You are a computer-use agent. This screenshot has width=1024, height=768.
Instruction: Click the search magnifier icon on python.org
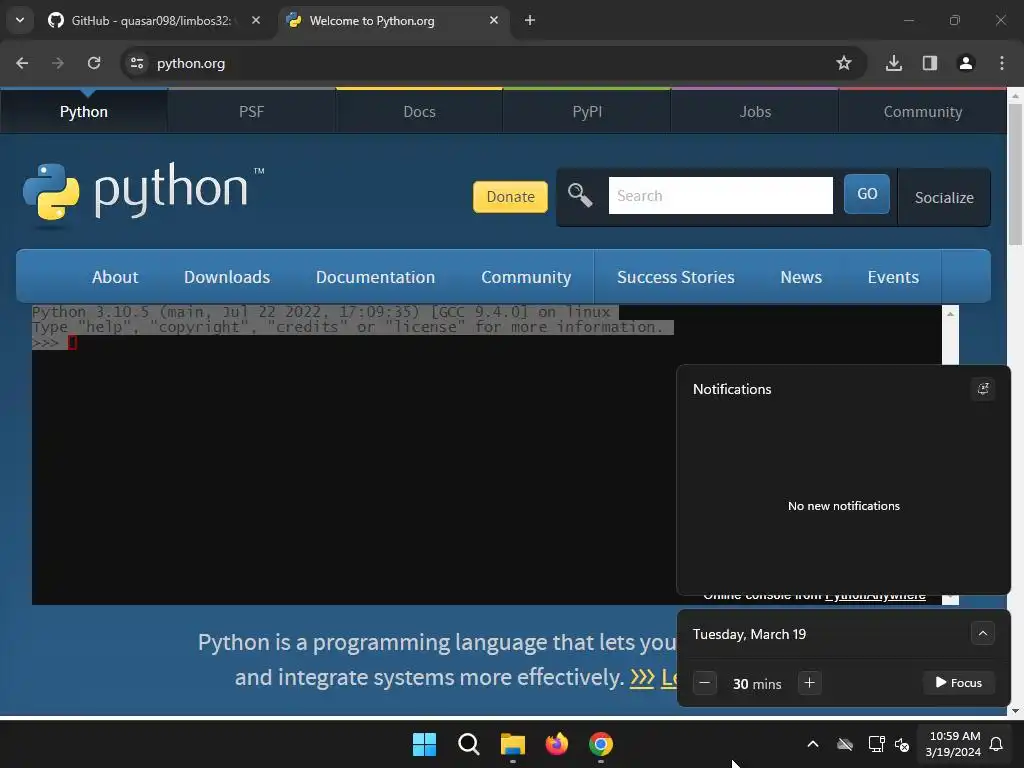click(x=579, y=195)
